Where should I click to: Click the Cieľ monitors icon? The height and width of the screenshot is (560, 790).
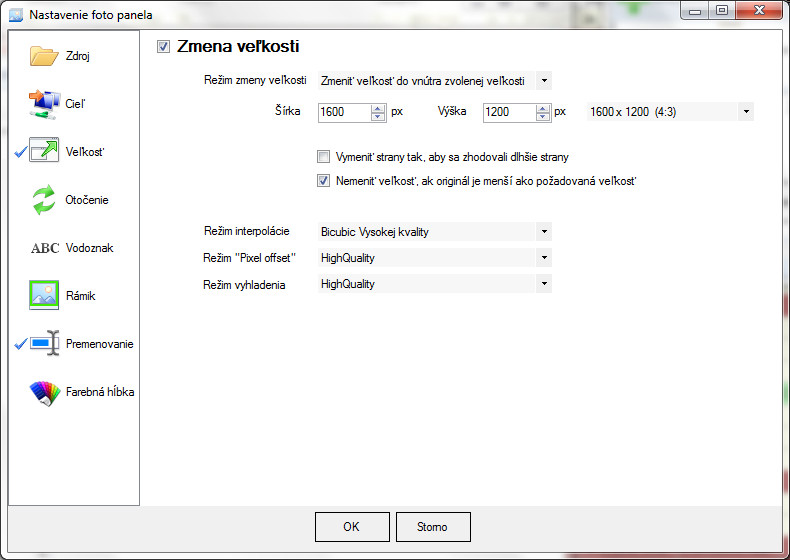tap(44, 104)
